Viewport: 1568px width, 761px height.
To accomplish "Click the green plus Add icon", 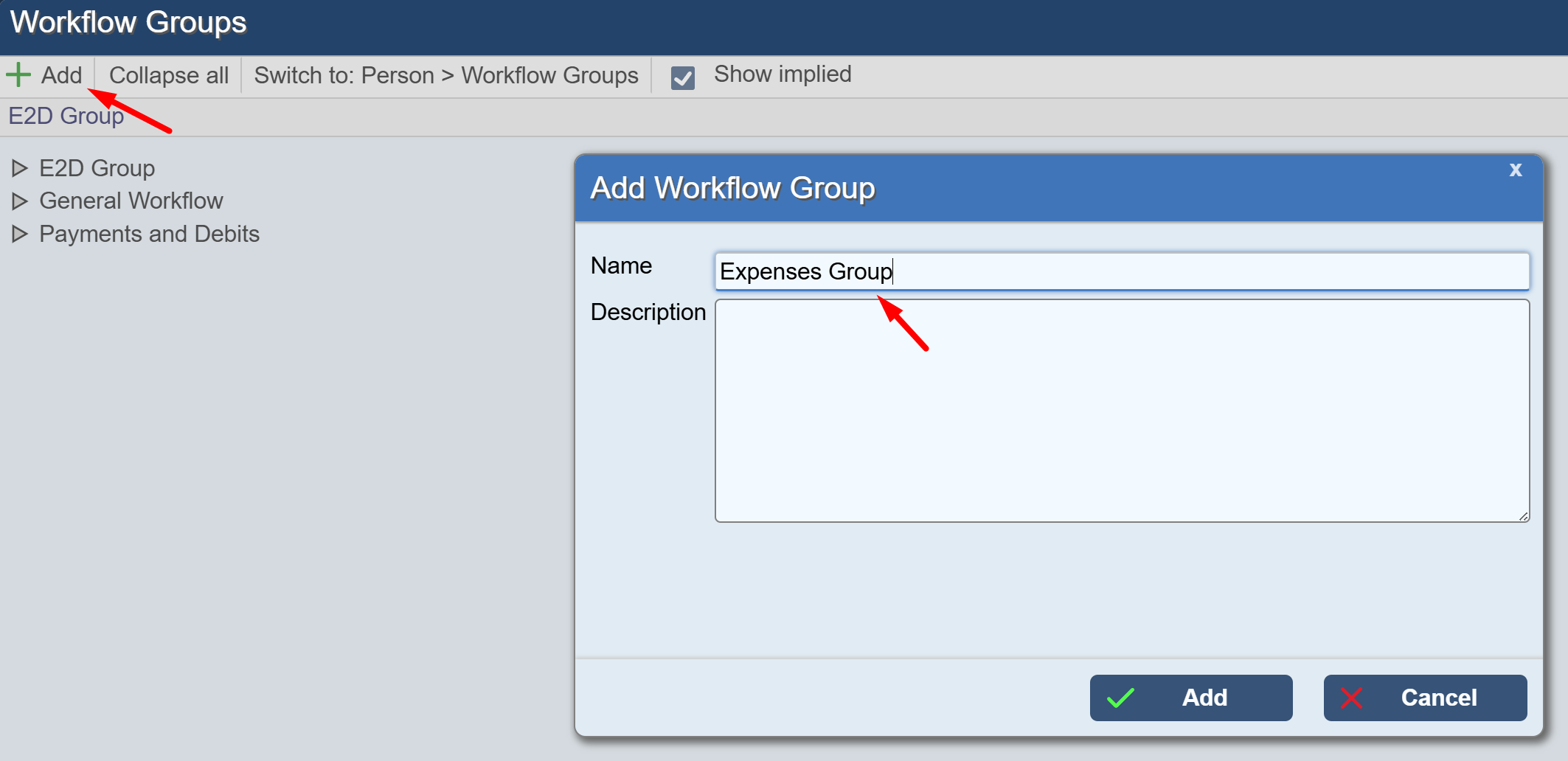I will pyautogui.click(x=18, y=75).
